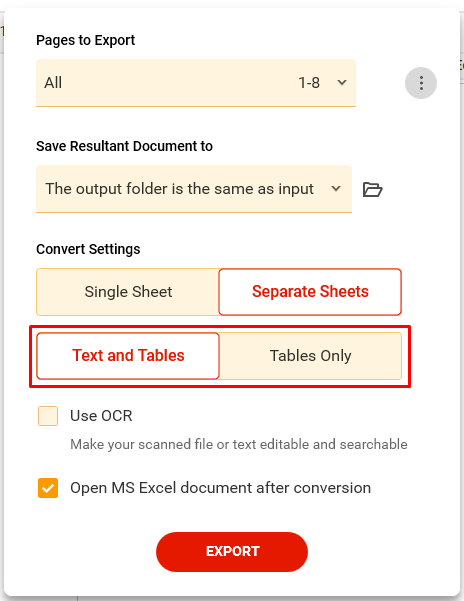
Task: Select the Separate Sheets option
Action: click(x=310, y=292)
